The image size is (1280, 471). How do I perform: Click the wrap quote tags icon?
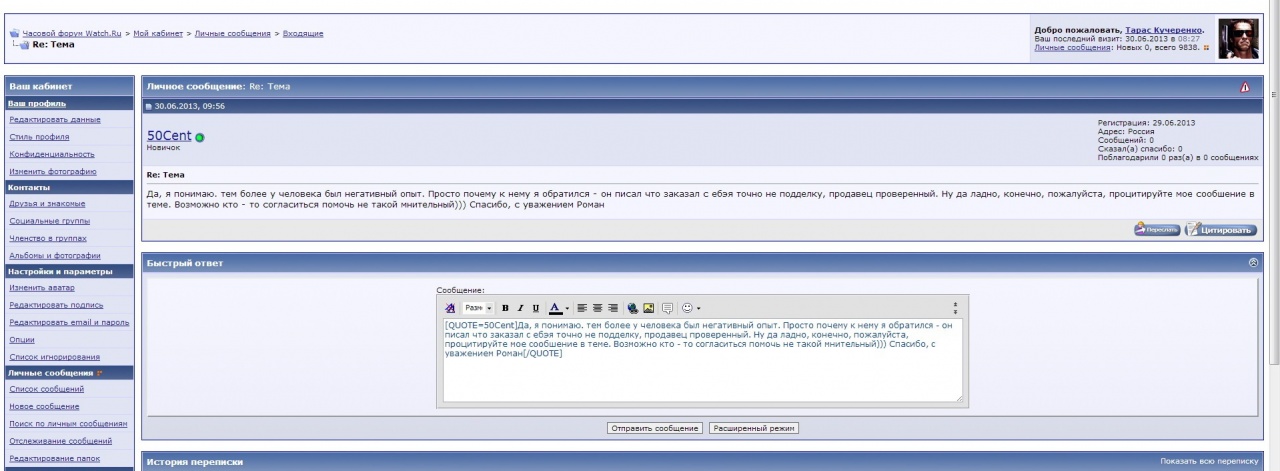tap(667, 307)
